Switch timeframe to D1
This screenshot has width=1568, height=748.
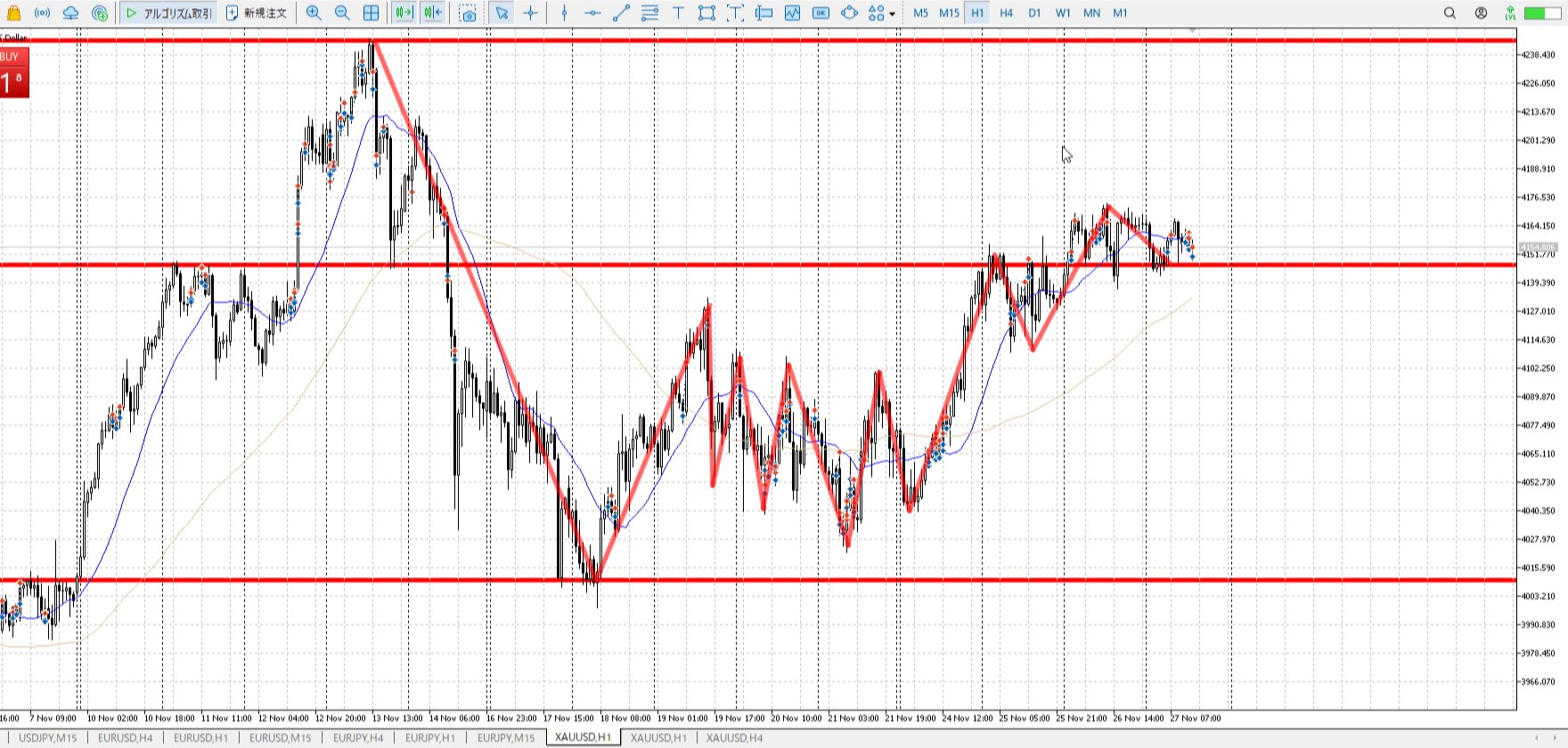pyautogui.click(x=1034, y=12)
